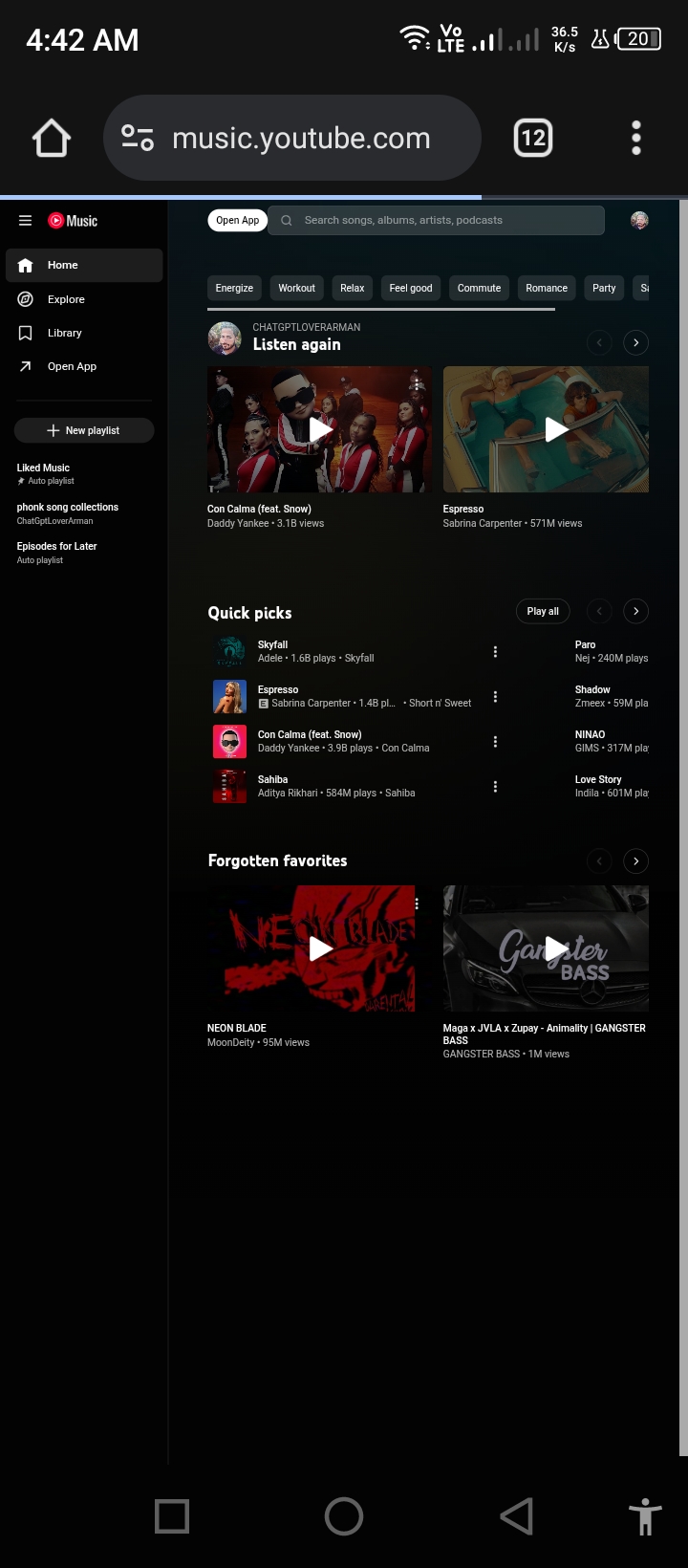Screen dimensions: 688x1568
Task: Open the site settings icon in address bar
Action: point(138,139)
